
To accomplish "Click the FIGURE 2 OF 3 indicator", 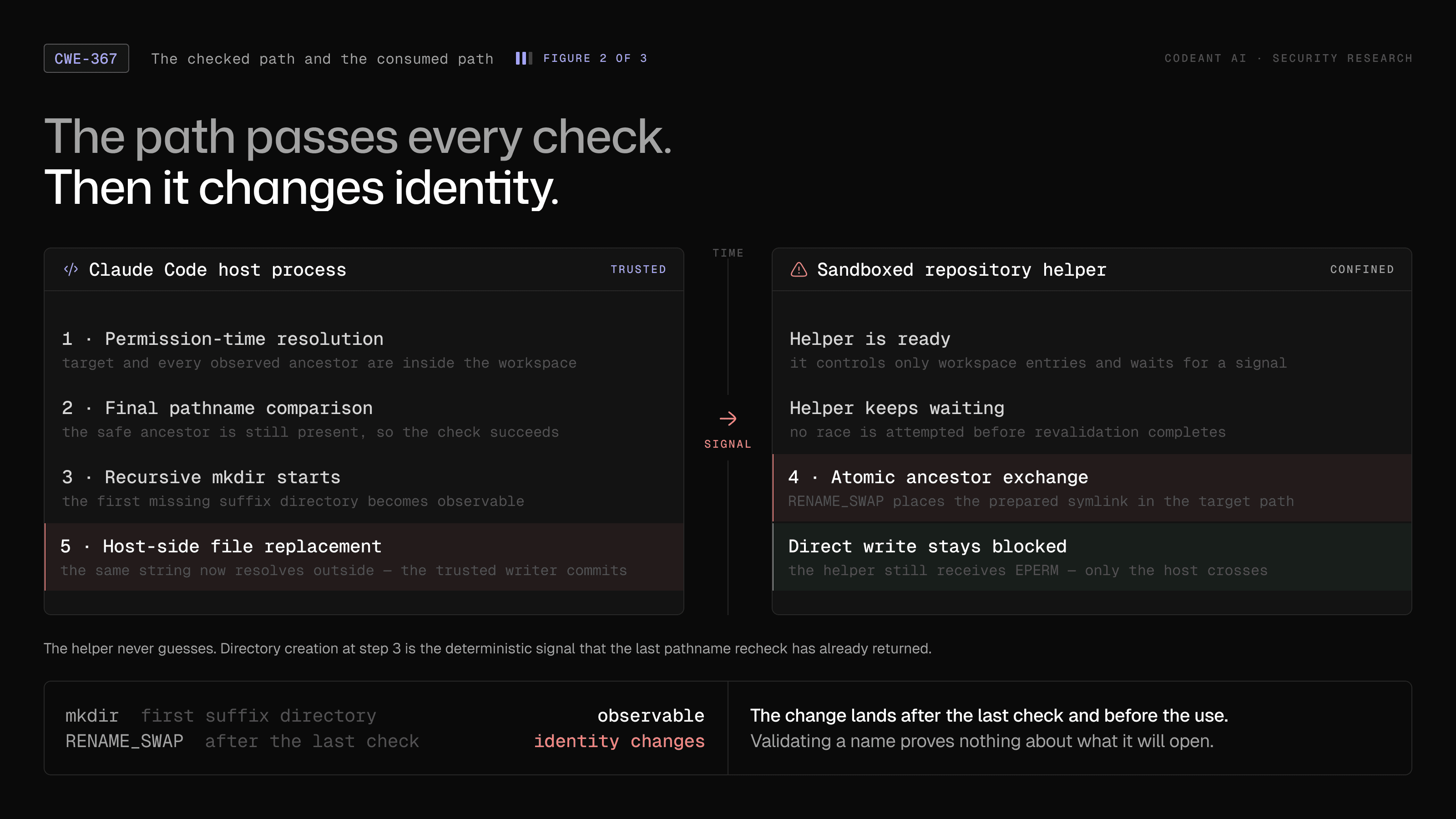I will (x=595, y=58).
